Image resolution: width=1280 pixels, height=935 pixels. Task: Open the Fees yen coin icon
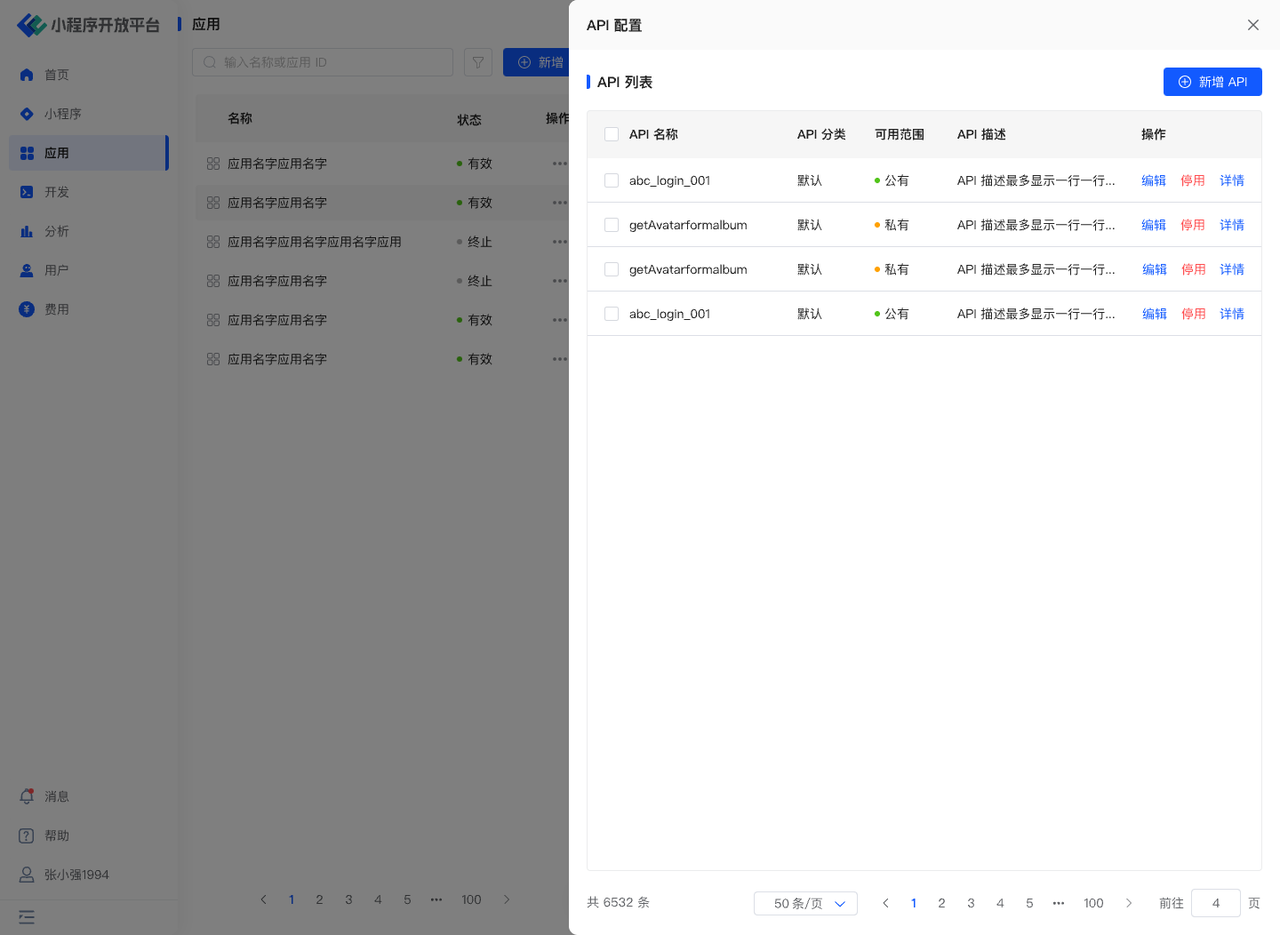(x=27, y=309)
